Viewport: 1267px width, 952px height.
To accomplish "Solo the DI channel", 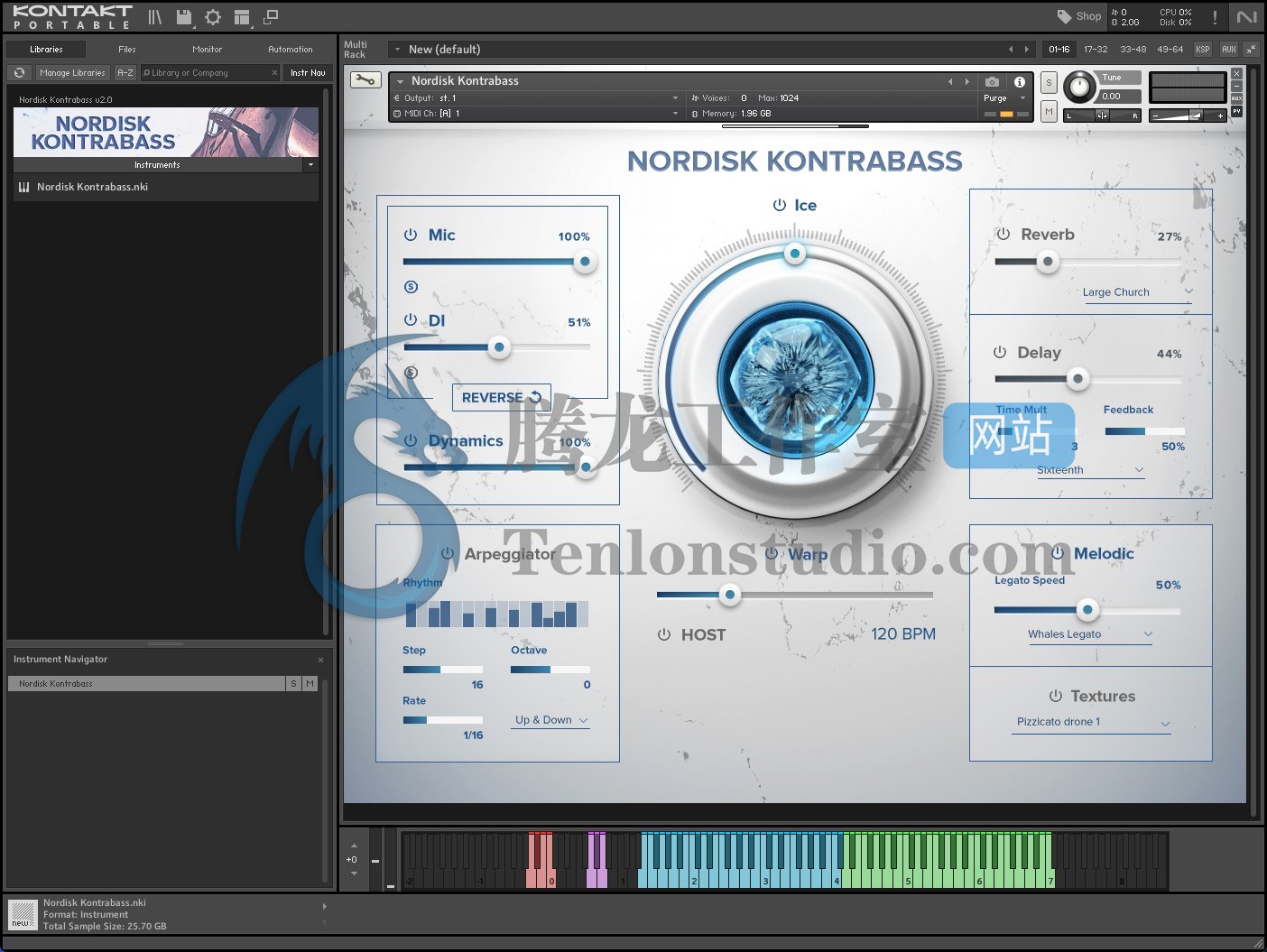I will [411, 372].
